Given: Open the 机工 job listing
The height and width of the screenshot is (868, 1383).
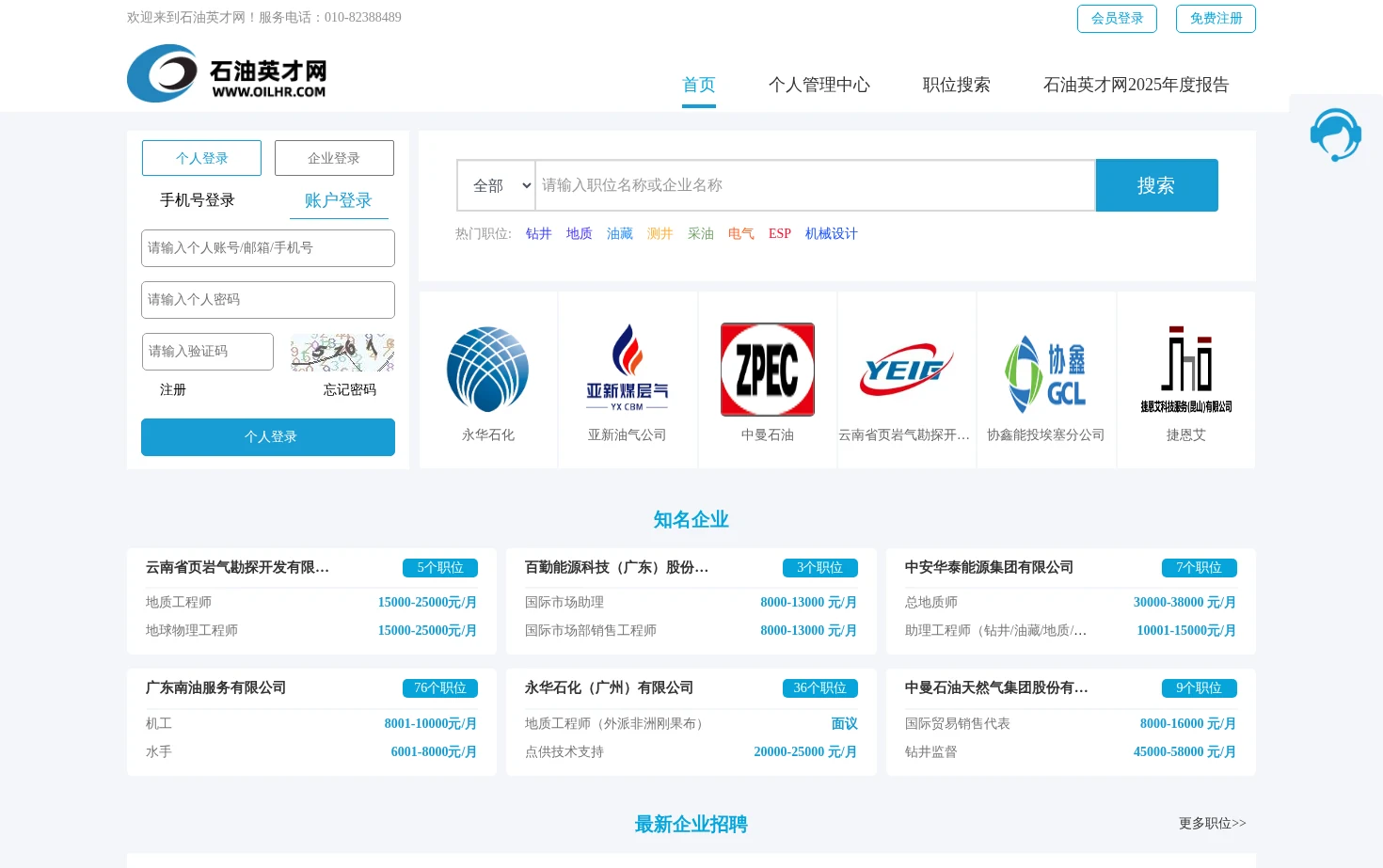Looking at the screenshot, I should point(159,723).
